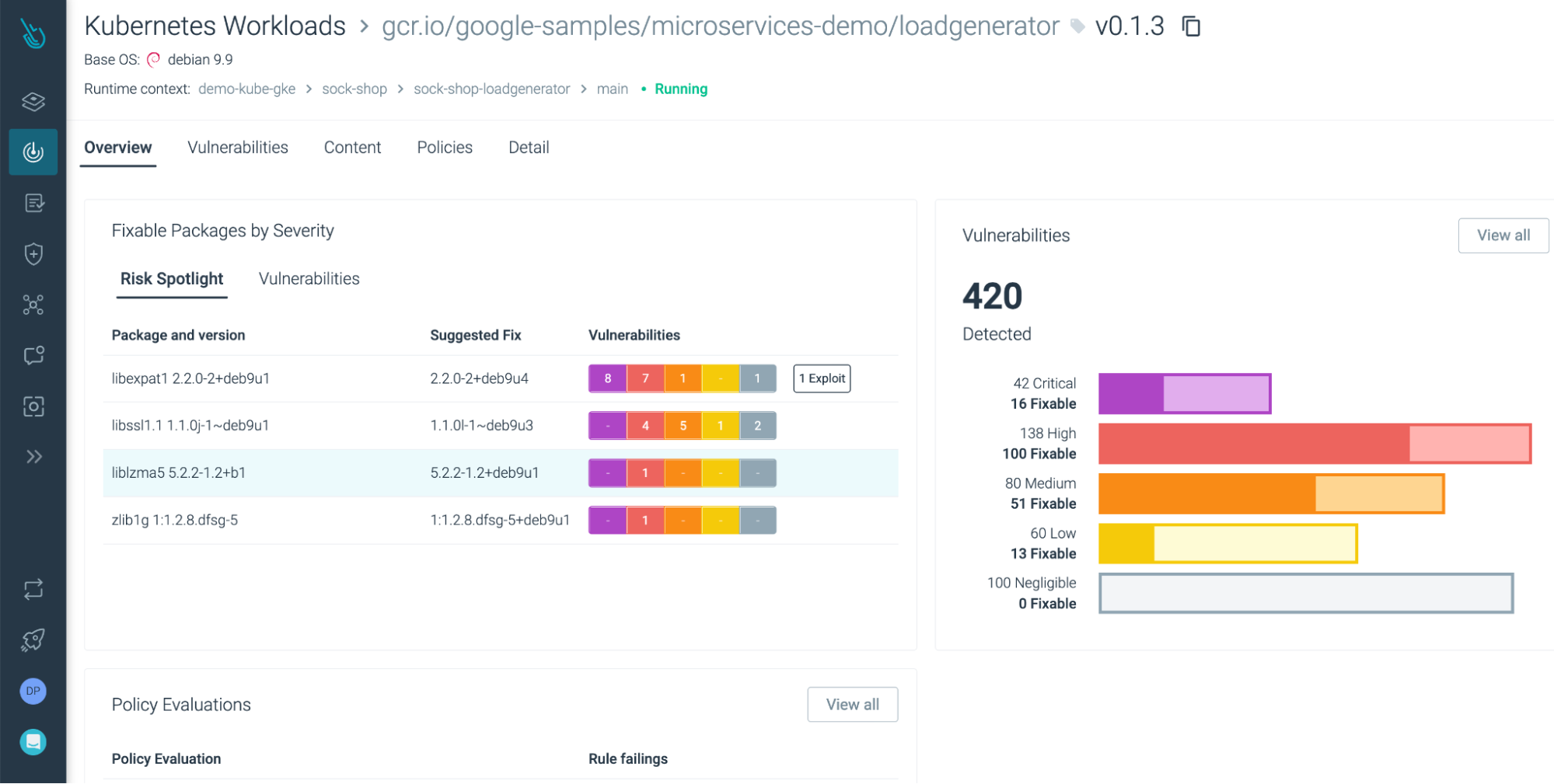Select the network topology sidebar icon

click(x=33, y=305)
